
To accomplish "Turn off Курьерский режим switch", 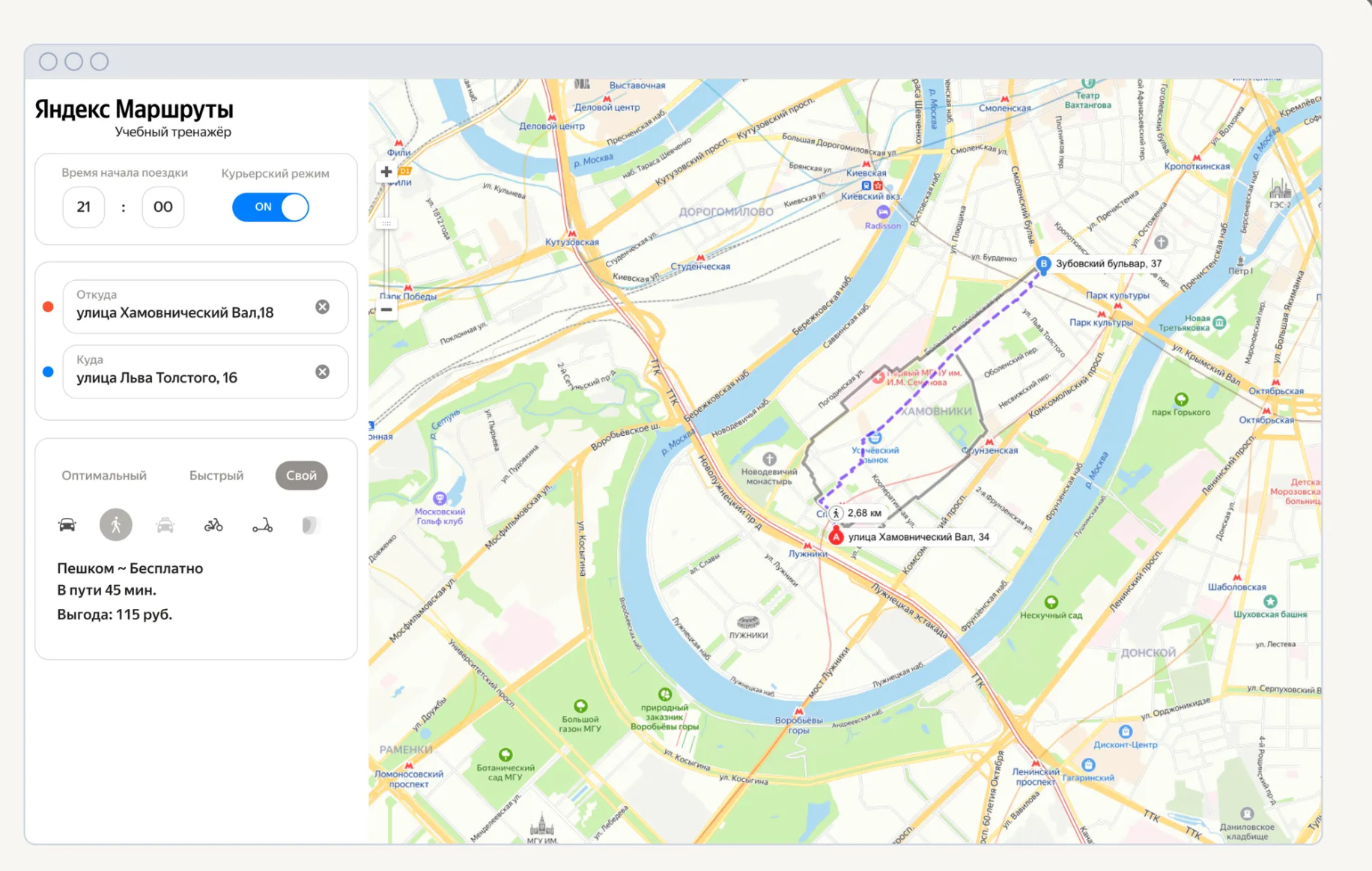I will click(270, 207).
